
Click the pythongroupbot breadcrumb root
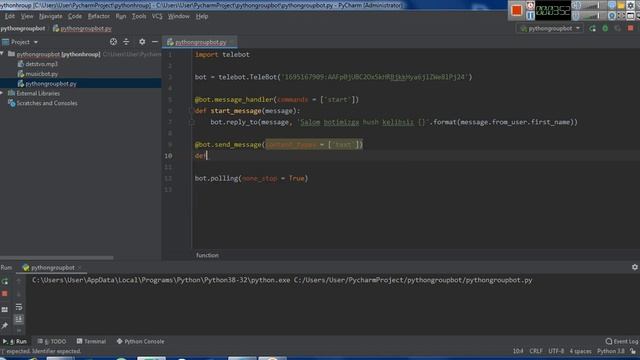coord(23,29)
